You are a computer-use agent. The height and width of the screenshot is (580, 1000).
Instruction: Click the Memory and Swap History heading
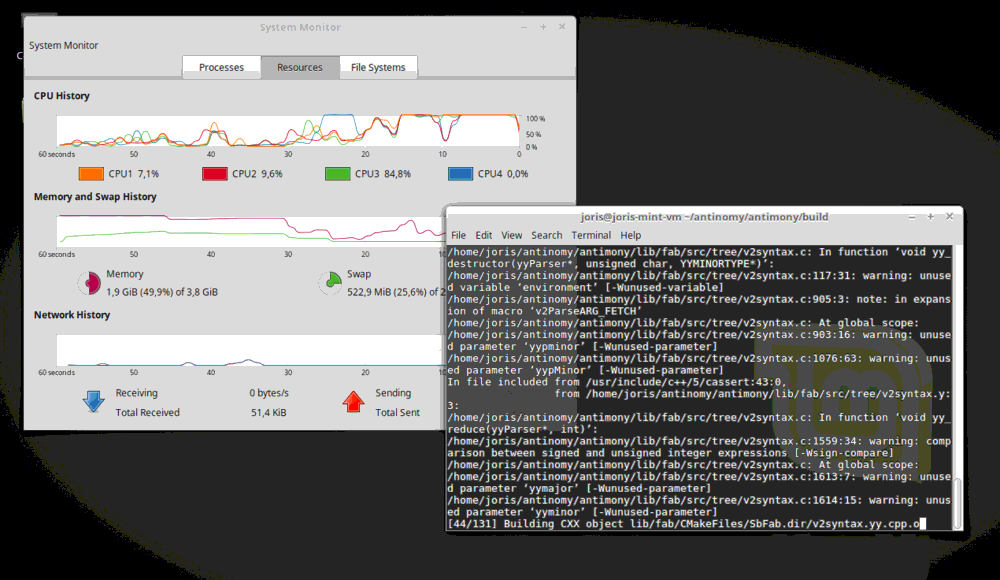[95, 197]
